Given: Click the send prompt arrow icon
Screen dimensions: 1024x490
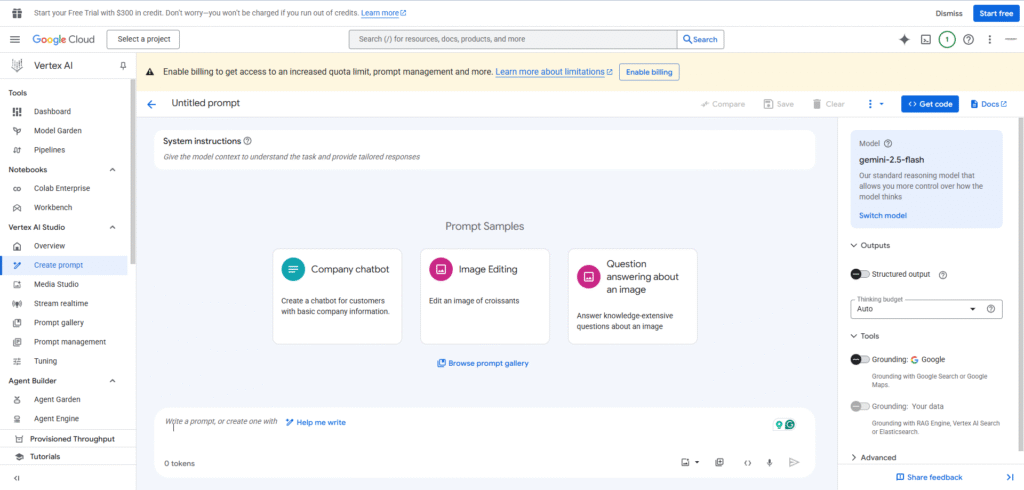Looking at the screenshot, I should point(793,463).
